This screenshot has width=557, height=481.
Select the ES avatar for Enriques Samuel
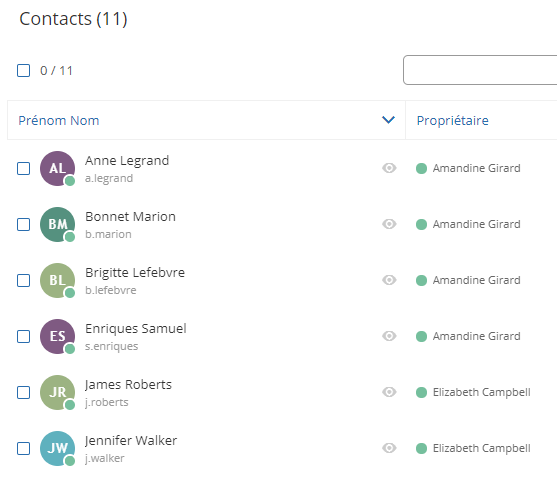57,336
